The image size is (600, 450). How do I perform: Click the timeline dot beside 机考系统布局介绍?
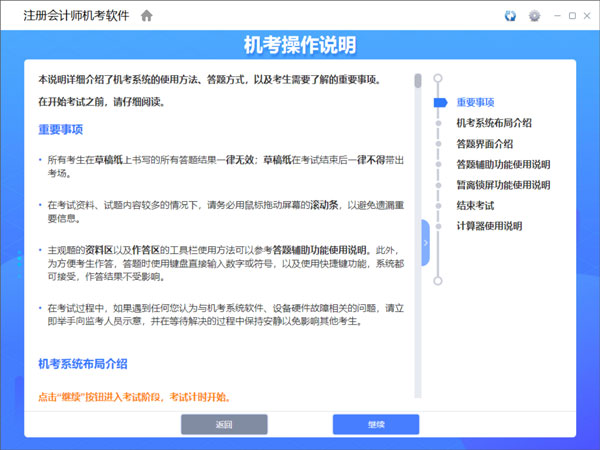click(x=439, y=123)
